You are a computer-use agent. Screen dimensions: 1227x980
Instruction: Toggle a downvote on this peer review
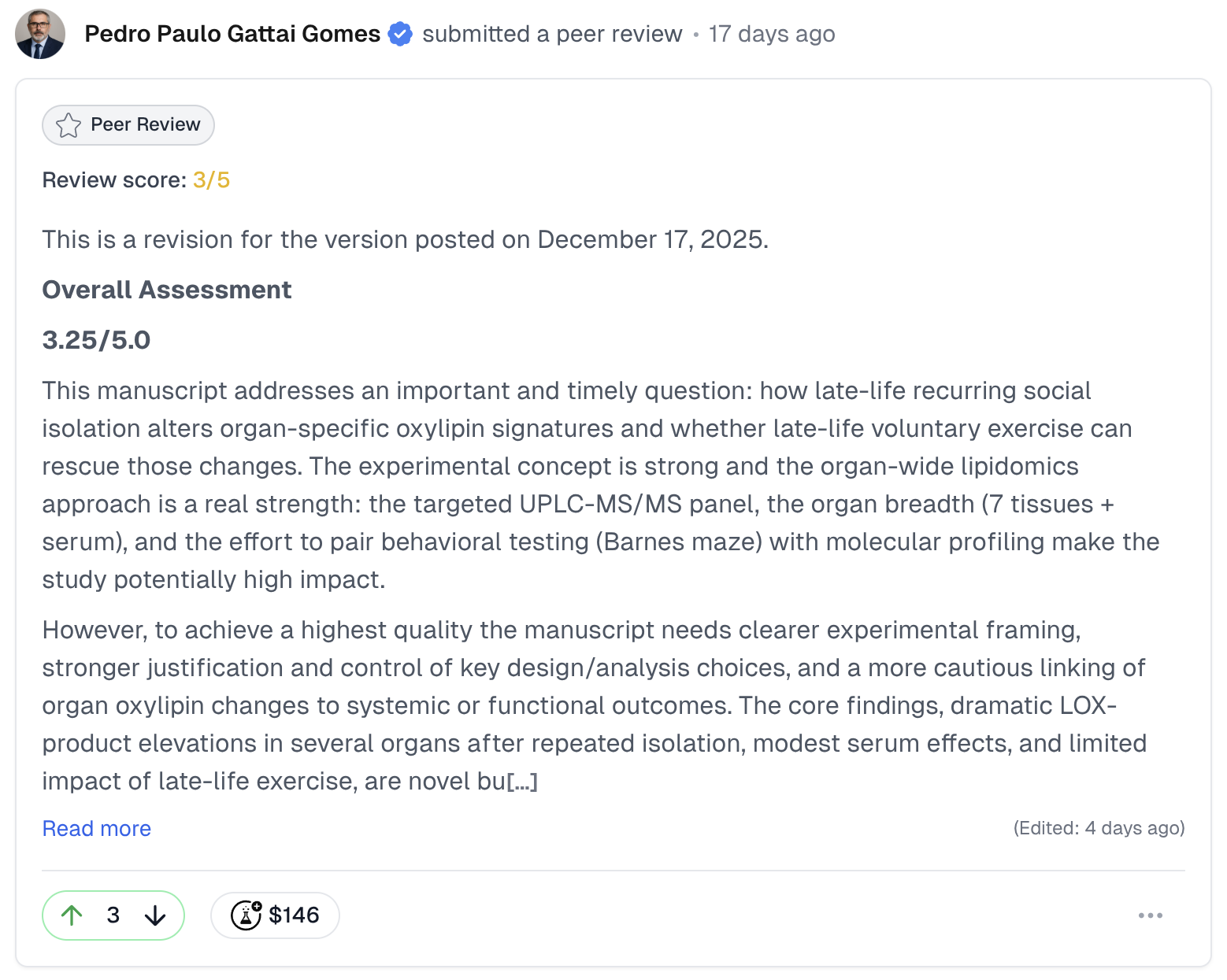point(154,915)
